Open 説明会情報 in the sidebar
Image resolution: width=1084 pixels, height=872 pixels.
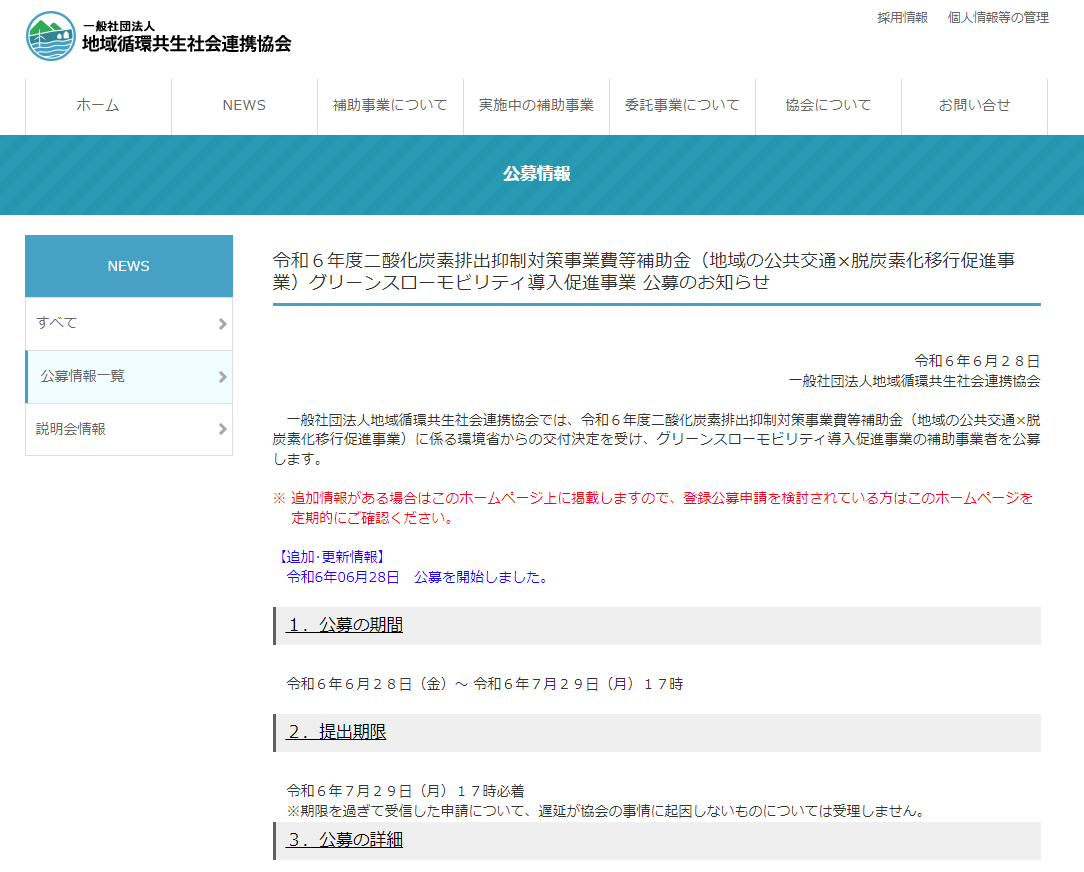71,429
